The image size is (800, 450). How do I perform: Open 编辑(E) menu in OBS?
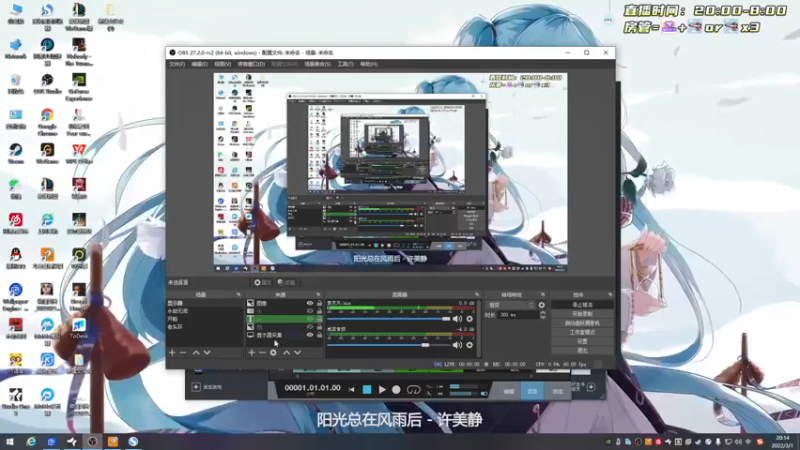pyautogui.click(x=199, y=64)
